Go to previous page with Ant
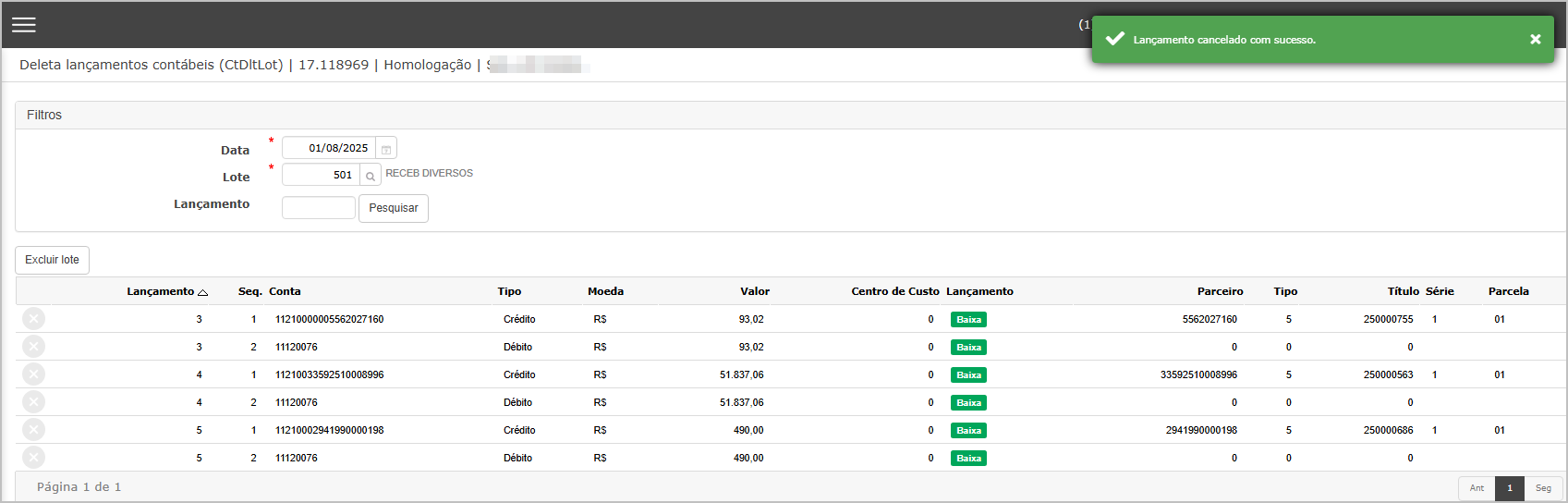This screenshot has height=503, width=1568. tap(1477, 488)
